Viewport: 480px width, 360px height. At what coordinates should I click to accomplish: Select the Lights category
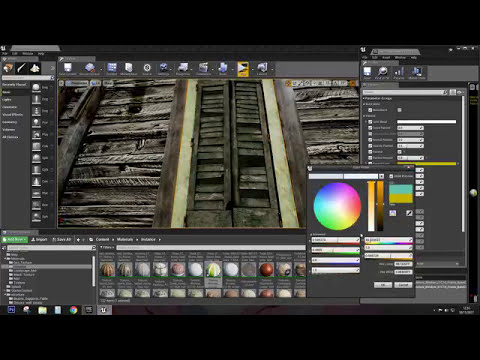click(7, 99)
